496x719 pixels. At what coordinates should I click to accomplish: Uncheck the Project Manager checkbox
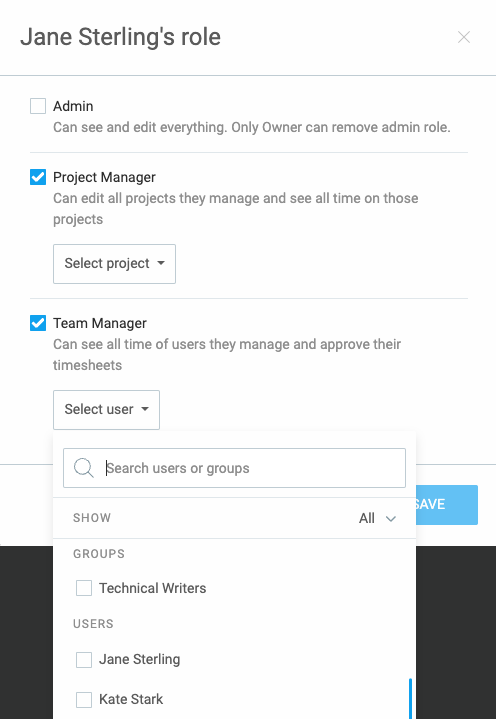[x=38, y=177]
